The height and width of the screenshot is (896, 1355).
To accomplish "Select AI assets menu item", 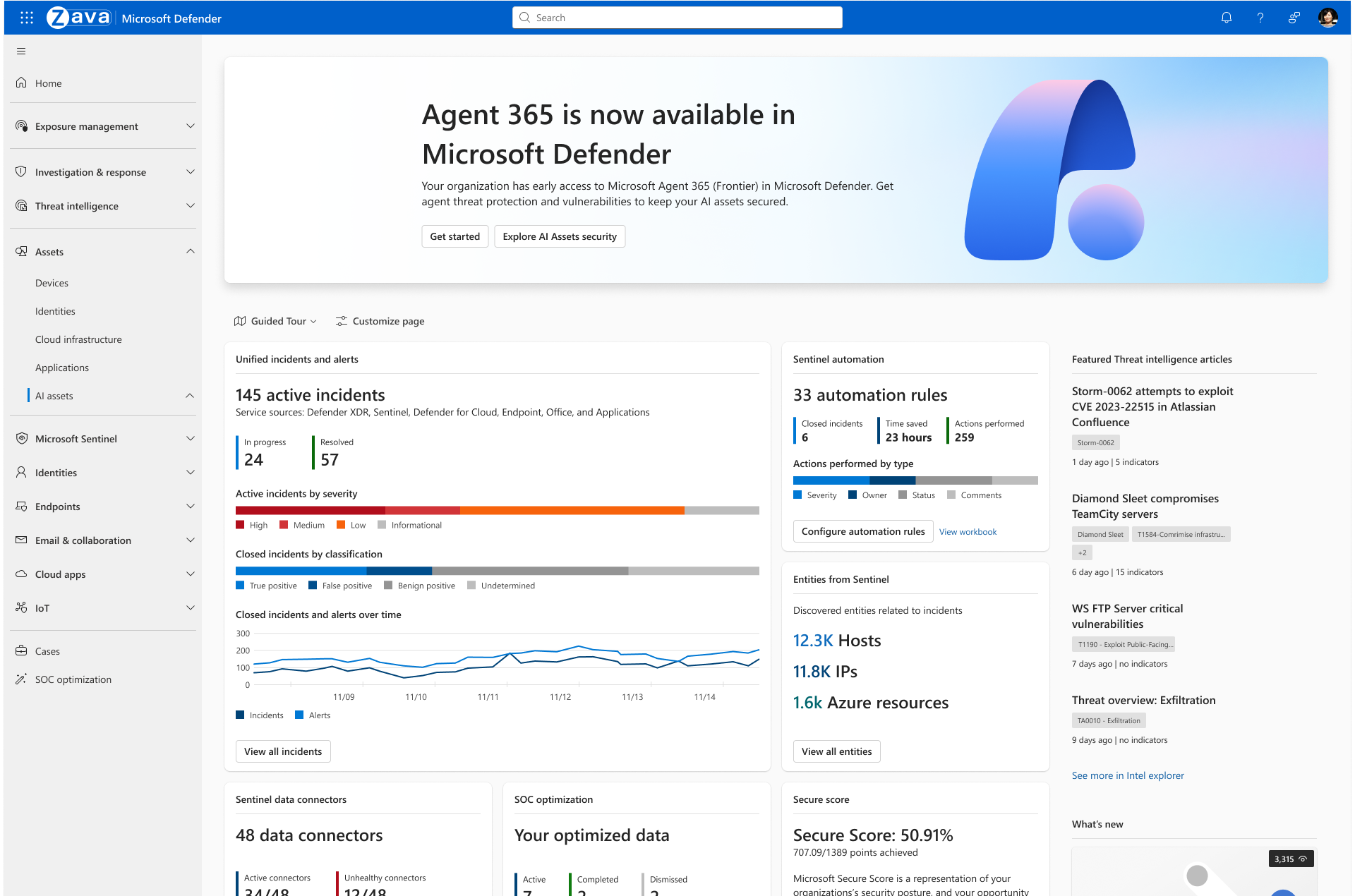I will 54,396.
